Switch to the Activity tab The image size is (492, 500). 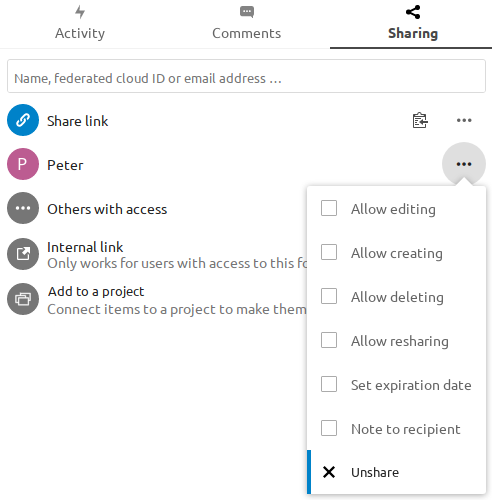tap(80, 24)
